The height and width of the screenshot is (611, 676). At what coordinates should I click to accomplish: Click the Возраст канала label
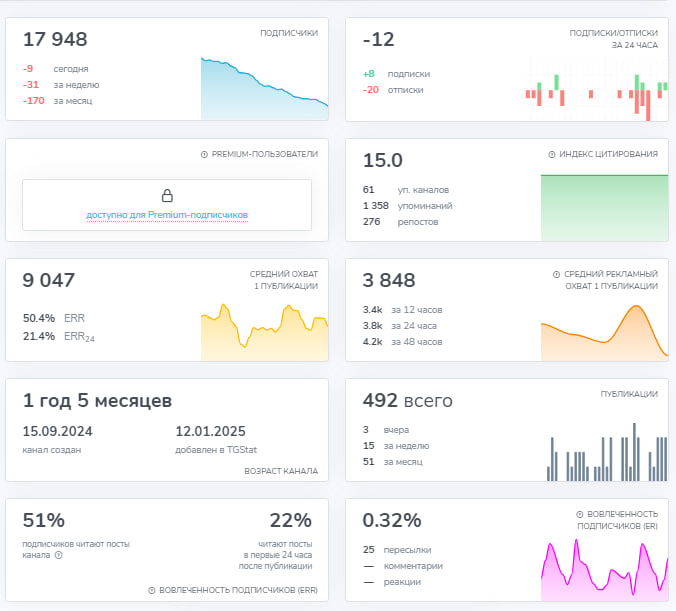click(281, 471)
